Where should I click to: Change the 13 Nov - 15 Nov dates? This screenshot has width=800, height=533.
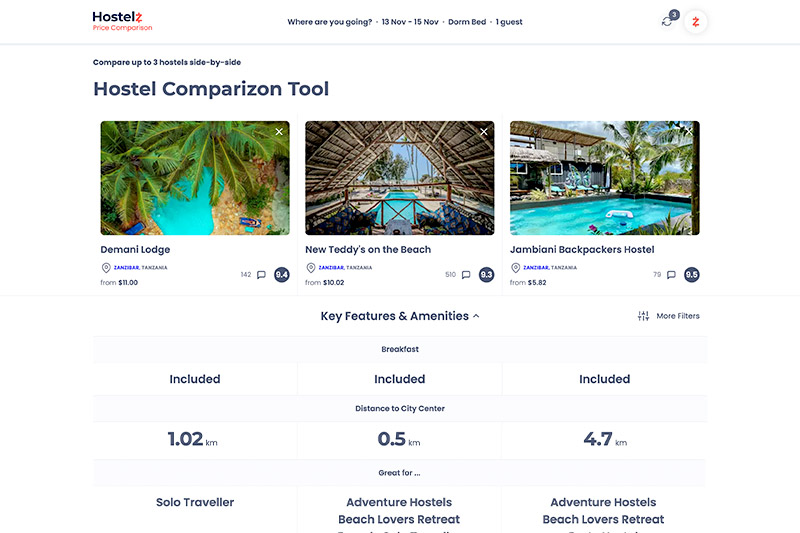click(x=410, y=22)
